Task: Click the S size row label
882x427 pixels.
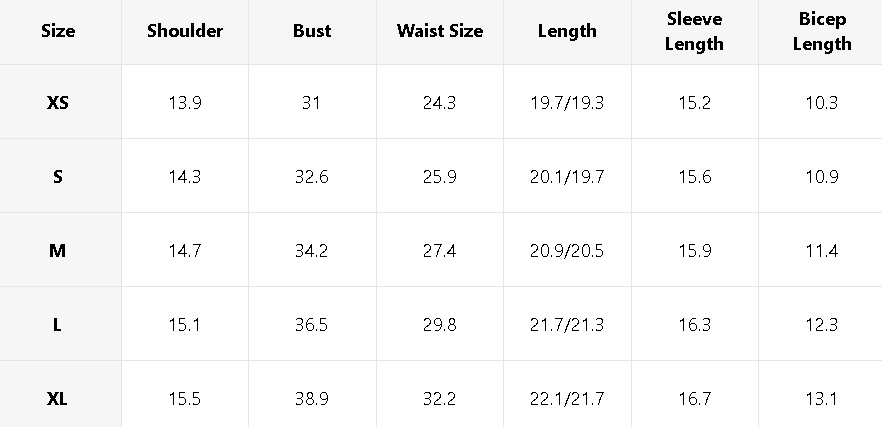Action: click(58, 177)
